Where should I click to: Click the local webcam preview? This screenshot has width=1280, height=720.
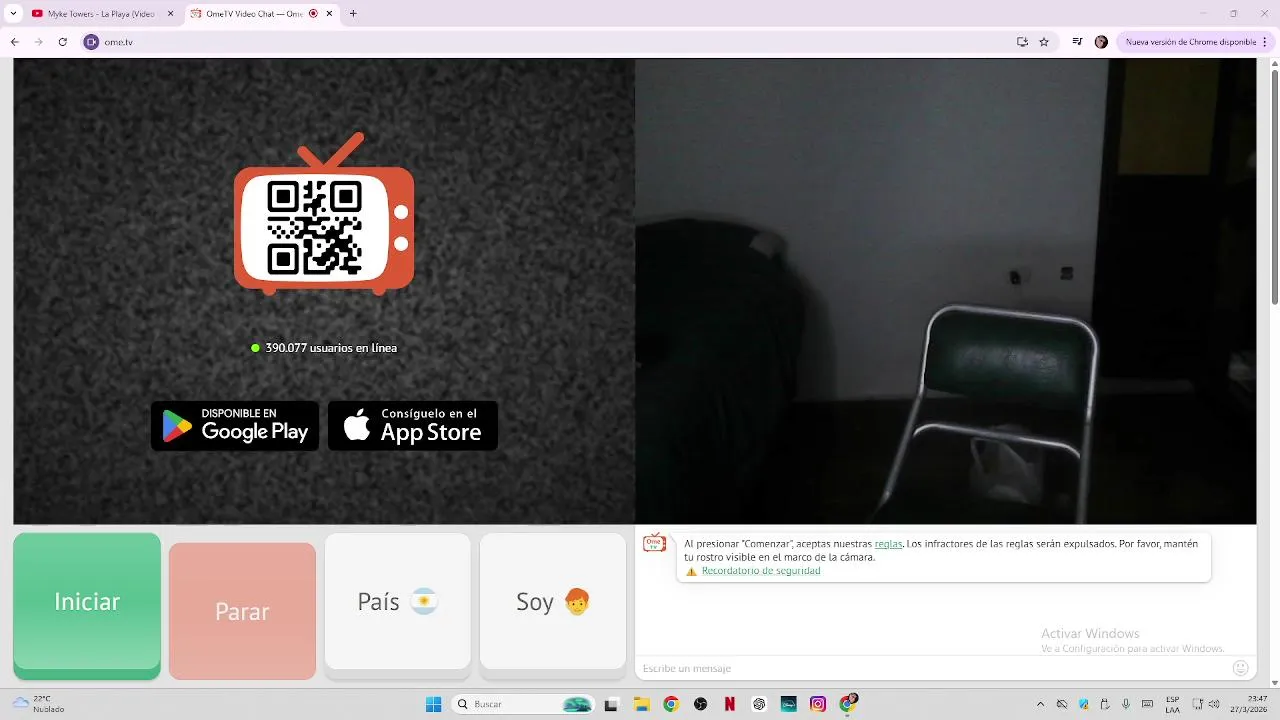tap(946, 291)
